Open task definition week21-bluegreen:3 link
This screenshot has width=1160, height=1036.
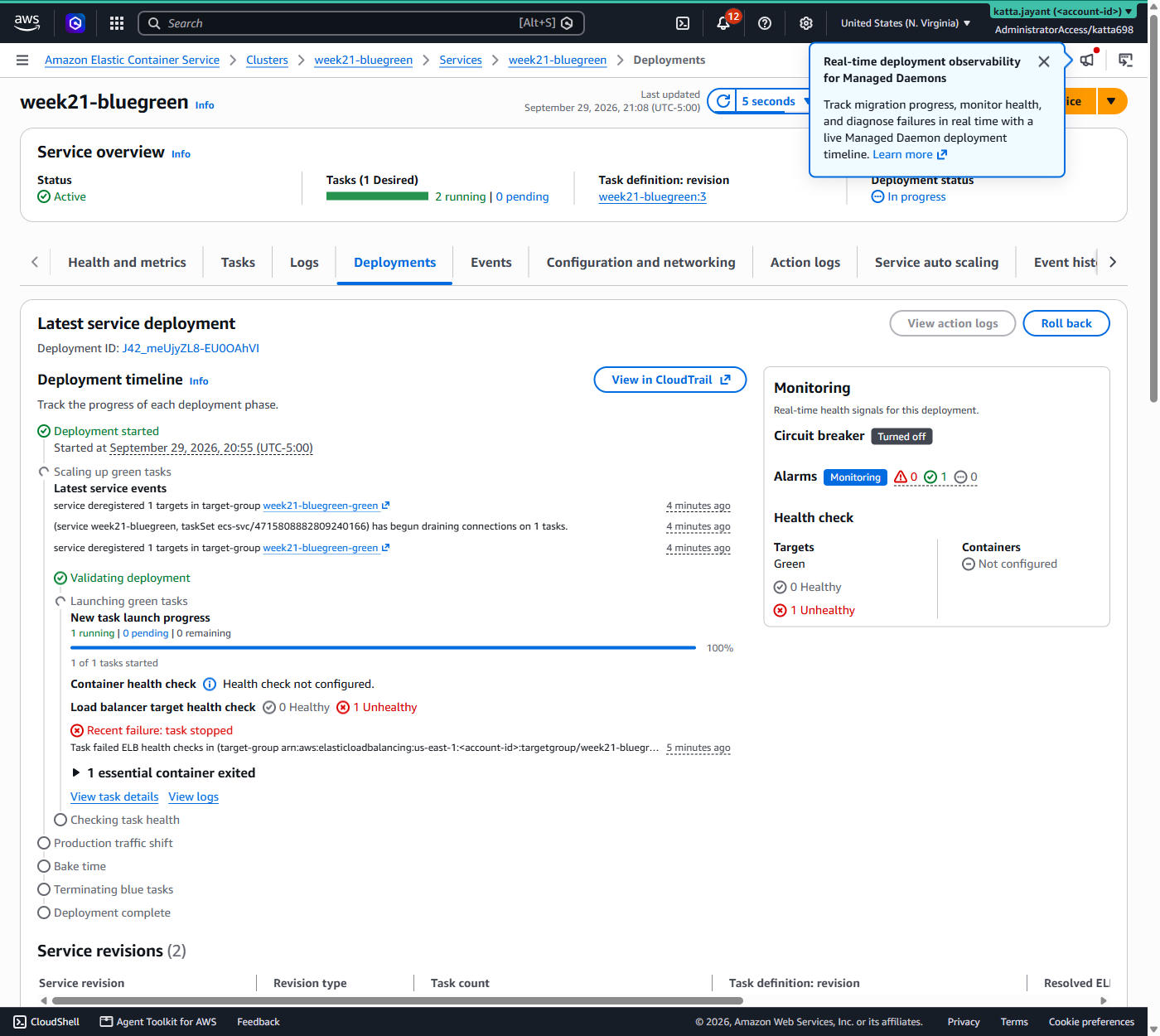coord(652,196)
